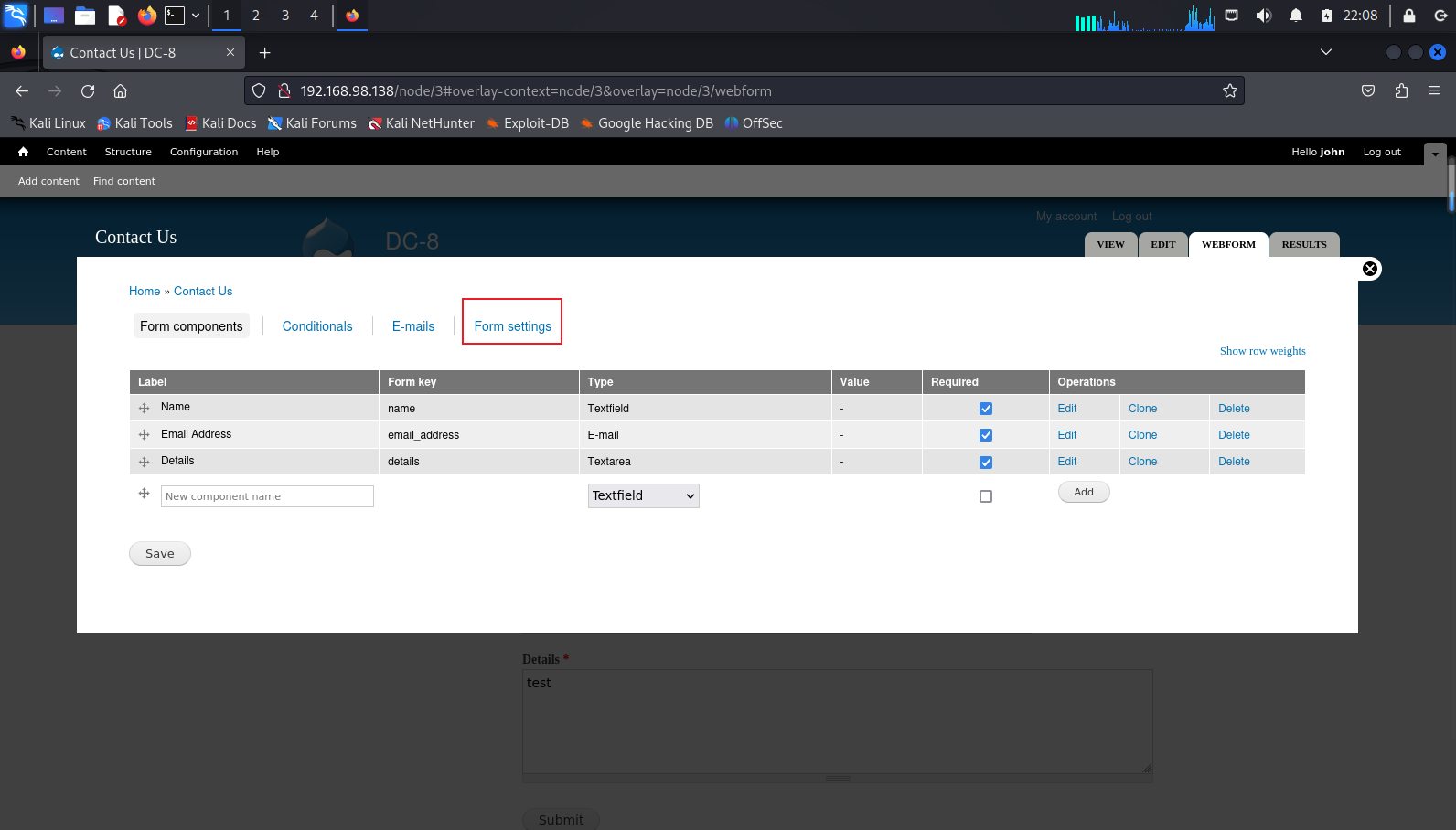The width and height of the screenshot is (1456, 830).
Task: Open the Help admin menu
Action: tap(268, 152)
